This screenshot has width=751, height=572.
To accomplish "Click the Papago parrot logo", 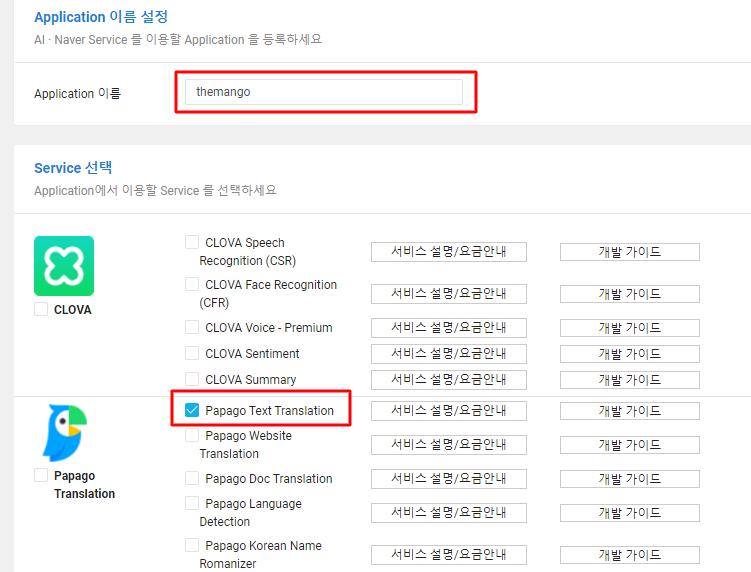I will pos(65,433).
